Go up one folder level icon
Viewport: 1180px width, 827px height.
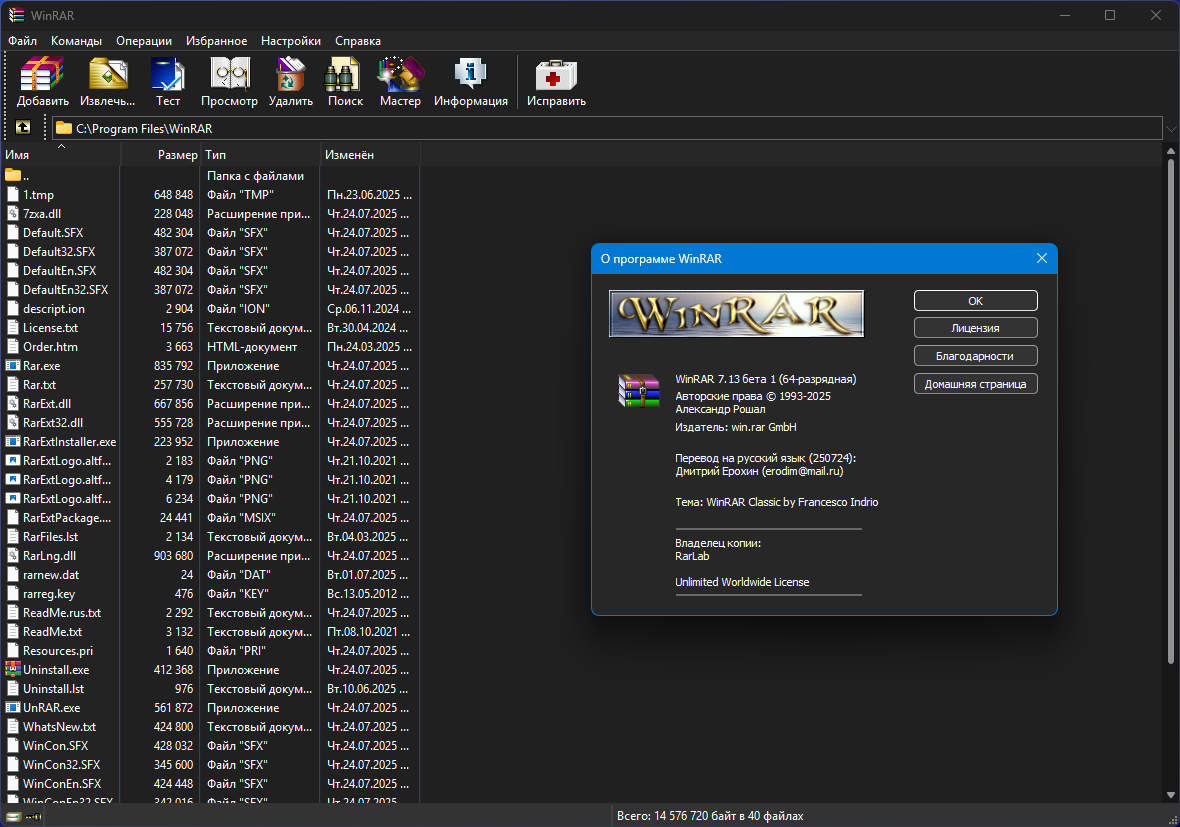23,127
